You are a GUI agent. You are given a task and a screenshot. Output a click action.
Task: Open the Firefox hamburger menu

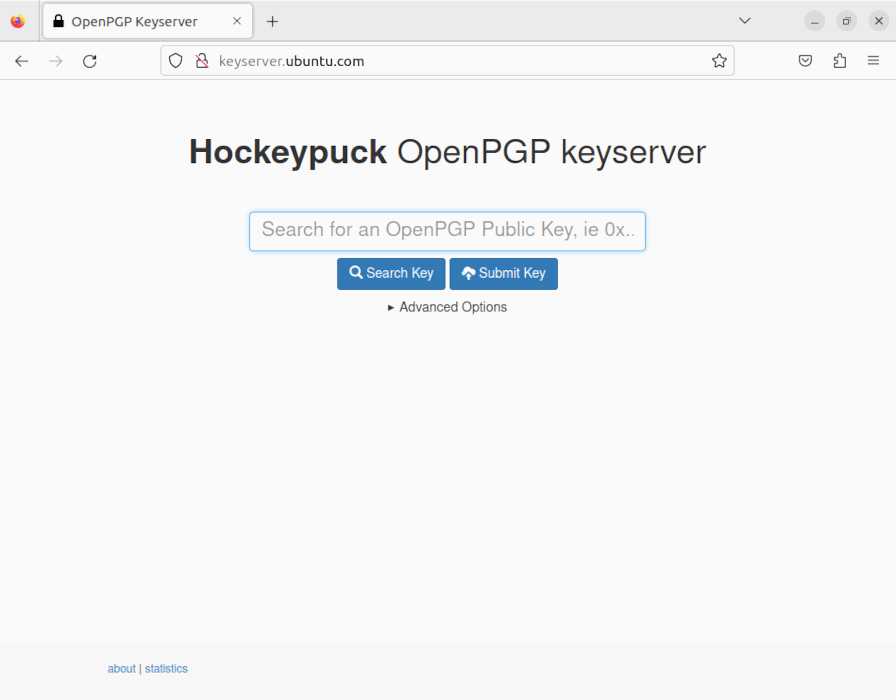872,60
